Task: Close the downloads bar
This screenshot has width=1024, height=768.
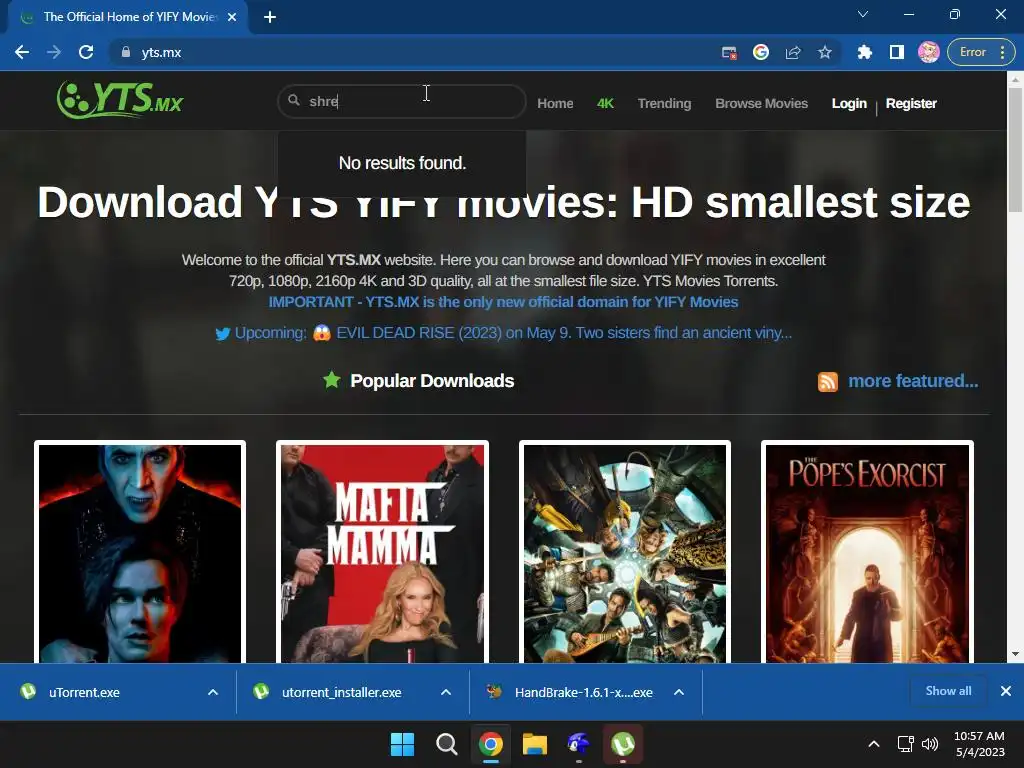Action: click(1006, 691)
